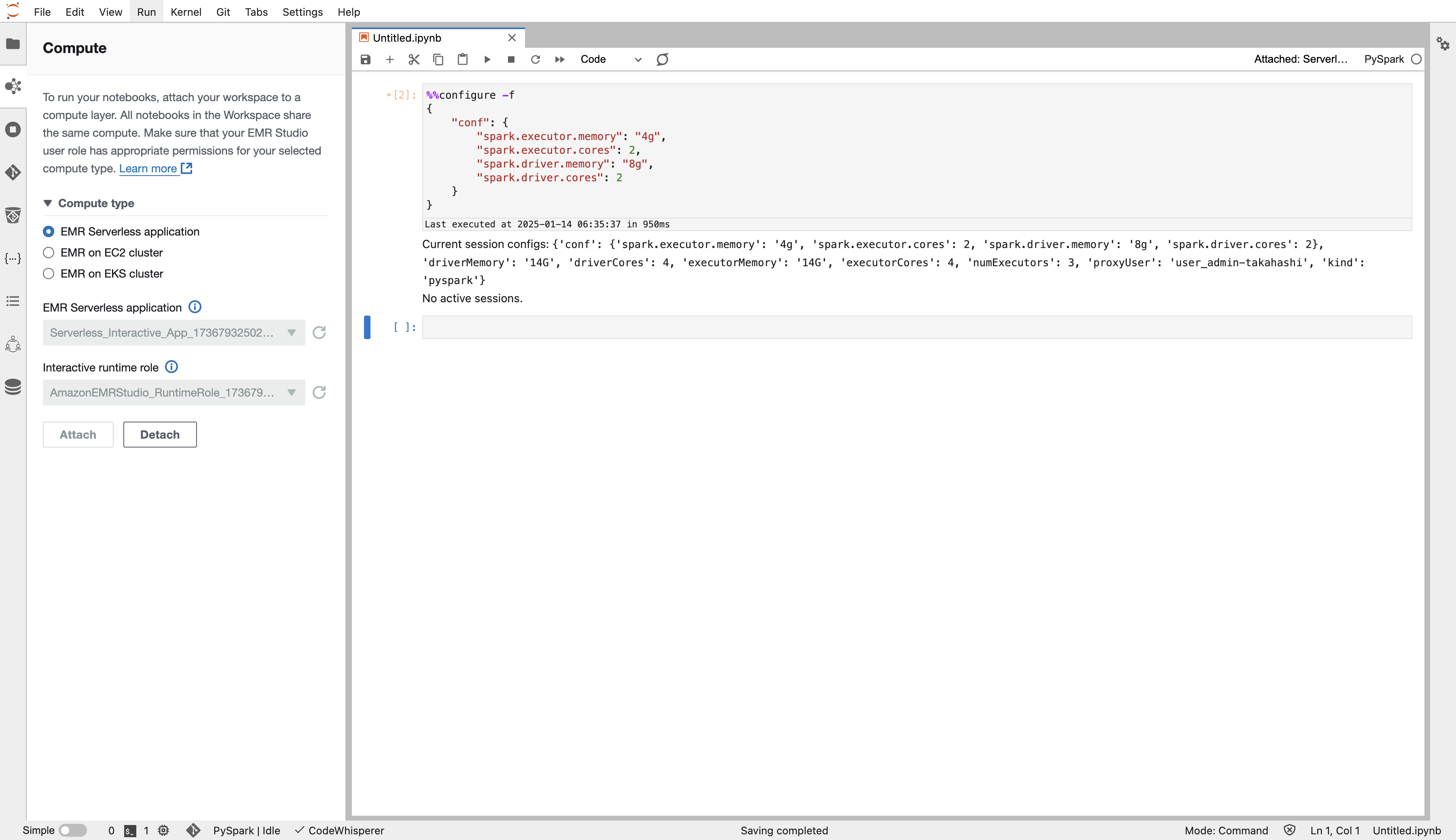Collapse the Compute type section
The height and width of the screenshot is (840, 1456).
tap(48, 203)
